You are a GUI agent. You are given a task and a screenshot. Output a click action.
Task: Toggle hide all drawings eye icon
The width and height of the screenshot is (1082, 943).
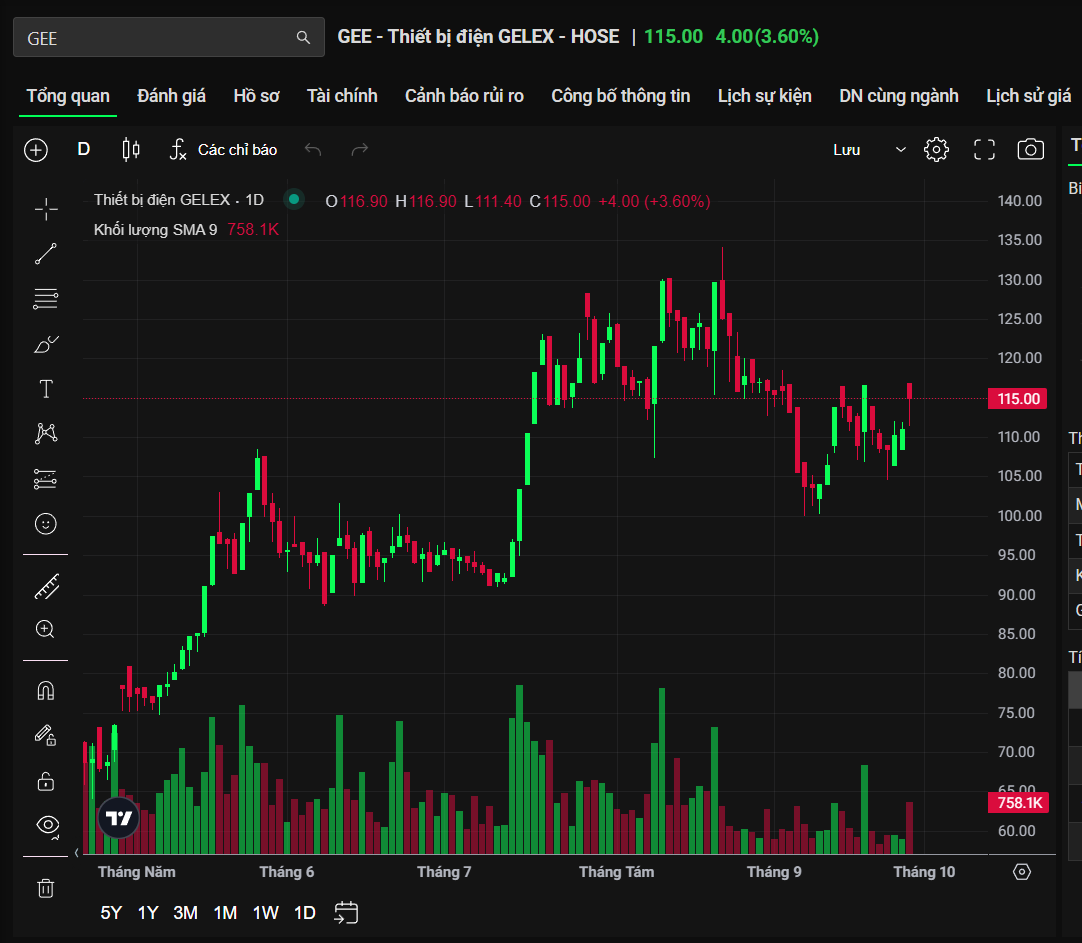click(48, 825)
